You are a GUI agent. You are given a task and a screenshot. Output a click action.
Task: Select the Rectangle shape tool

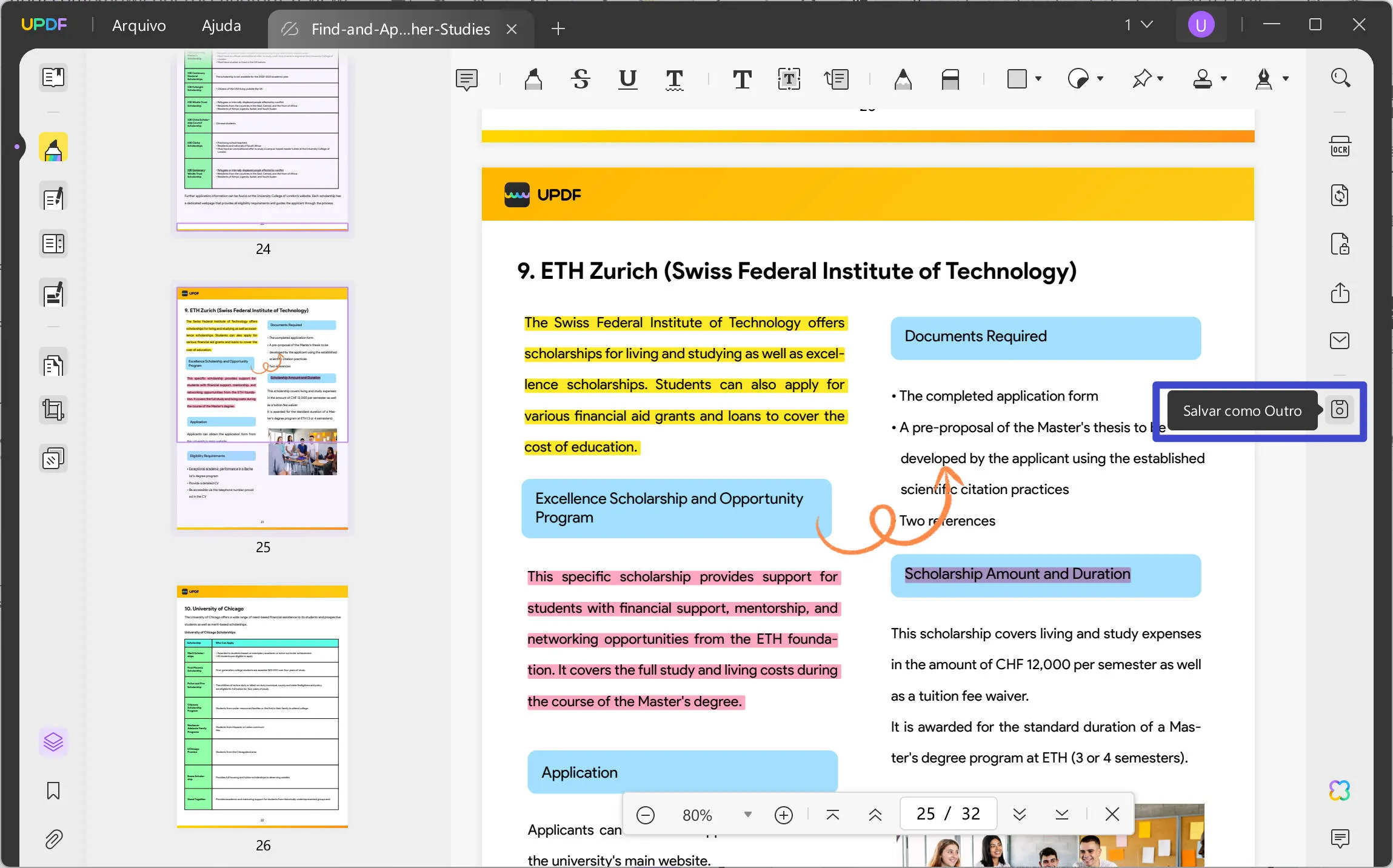pos(1017,79)
